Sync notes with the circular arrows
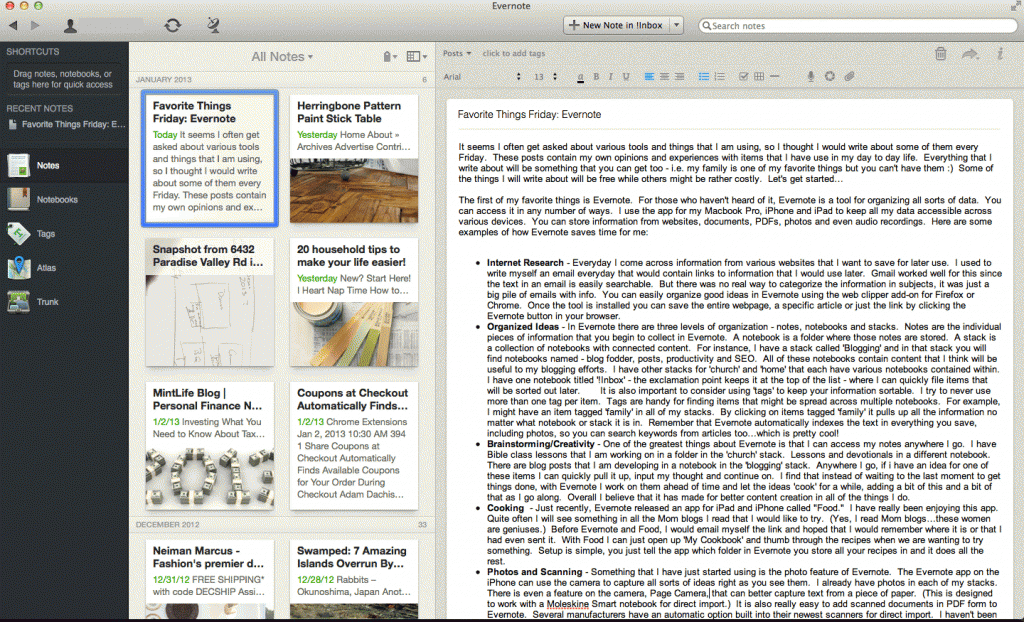This screenshot has width=1024, height=622. (x=172, y=25)
